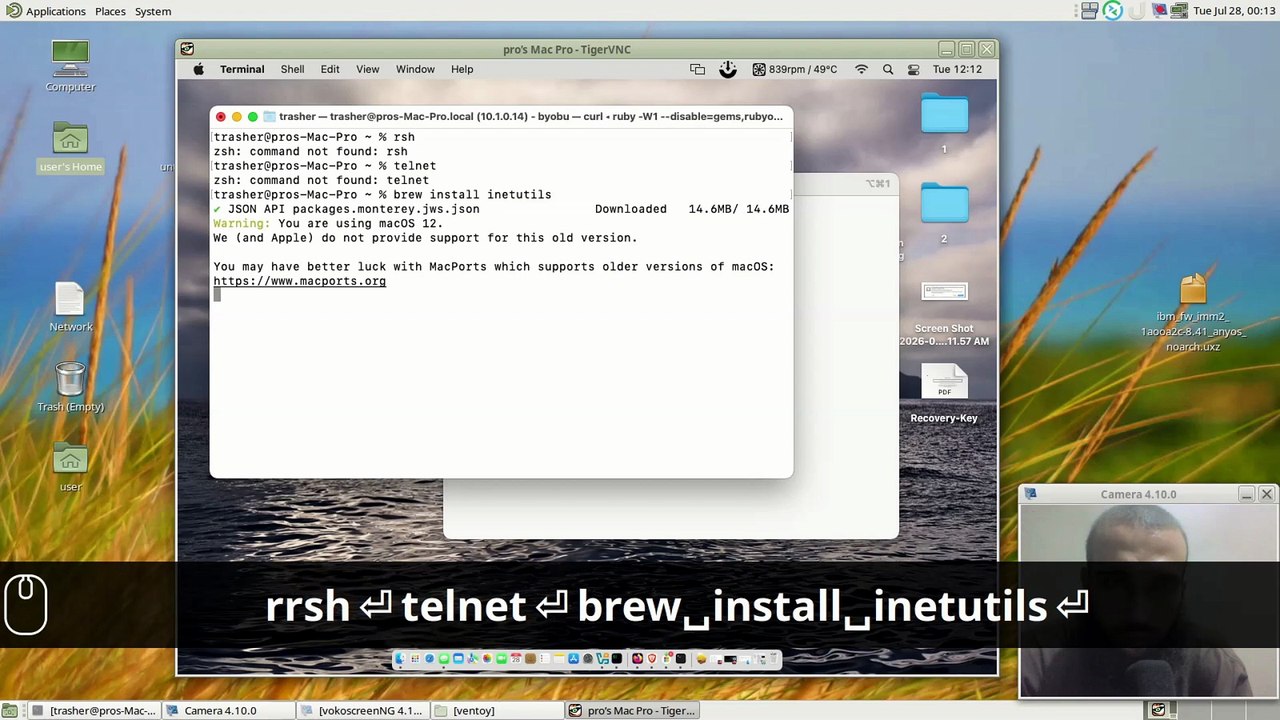
Task: Click the workspace switcher tray icon in the top panel
Action: pyautogui.click(x=1089, y=11)
